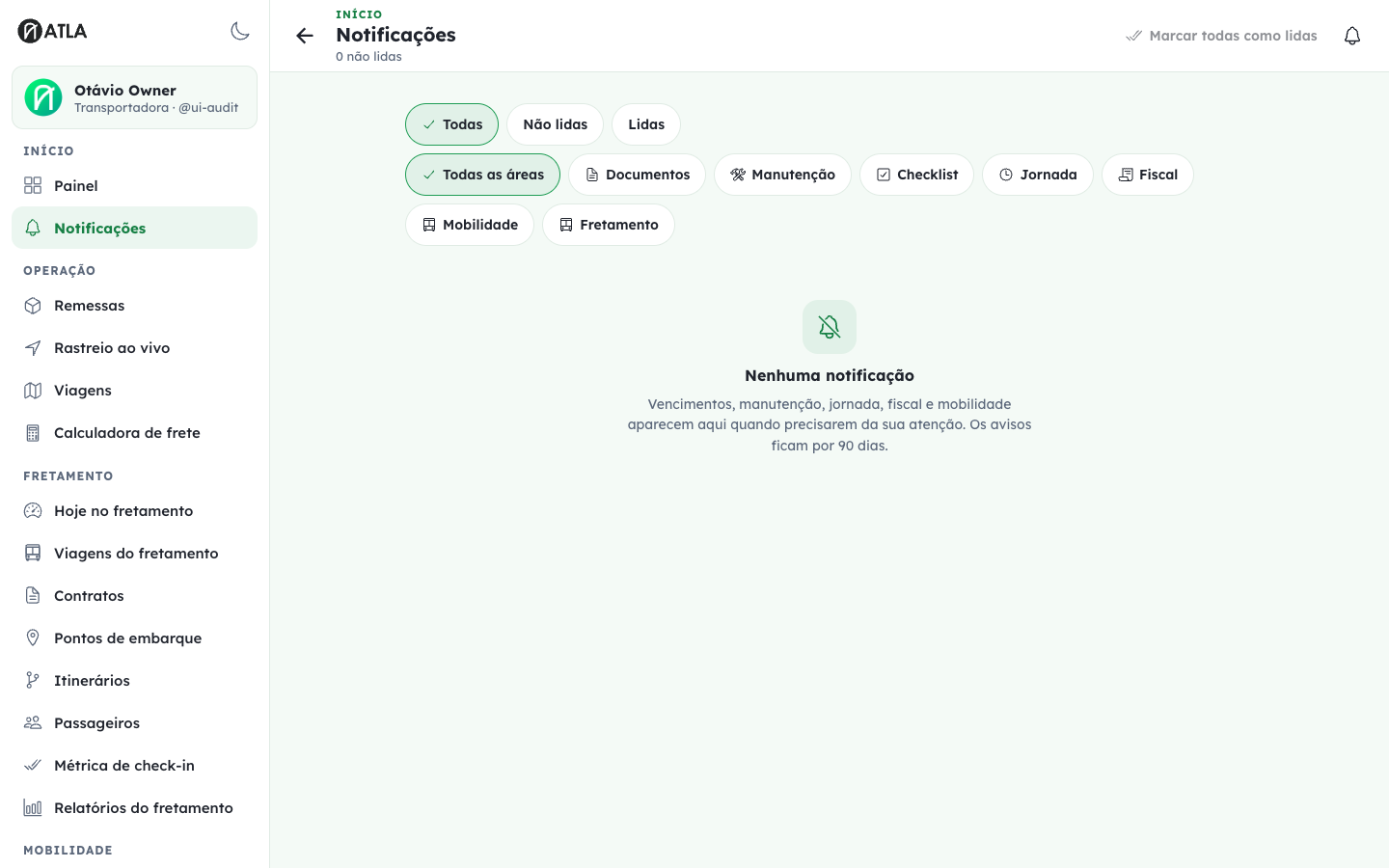Open Calculadora de frete
The height and width of the screenshot is (868, 1389).
pyautogui.click(x=134, y=433)
